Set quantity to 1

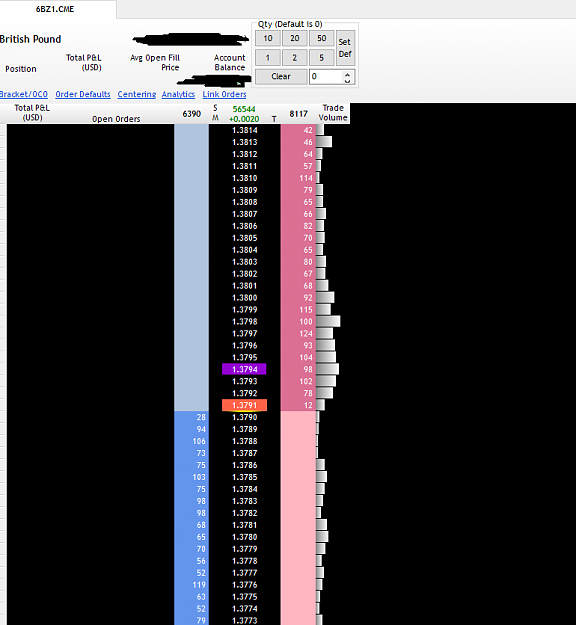(268, 58)
